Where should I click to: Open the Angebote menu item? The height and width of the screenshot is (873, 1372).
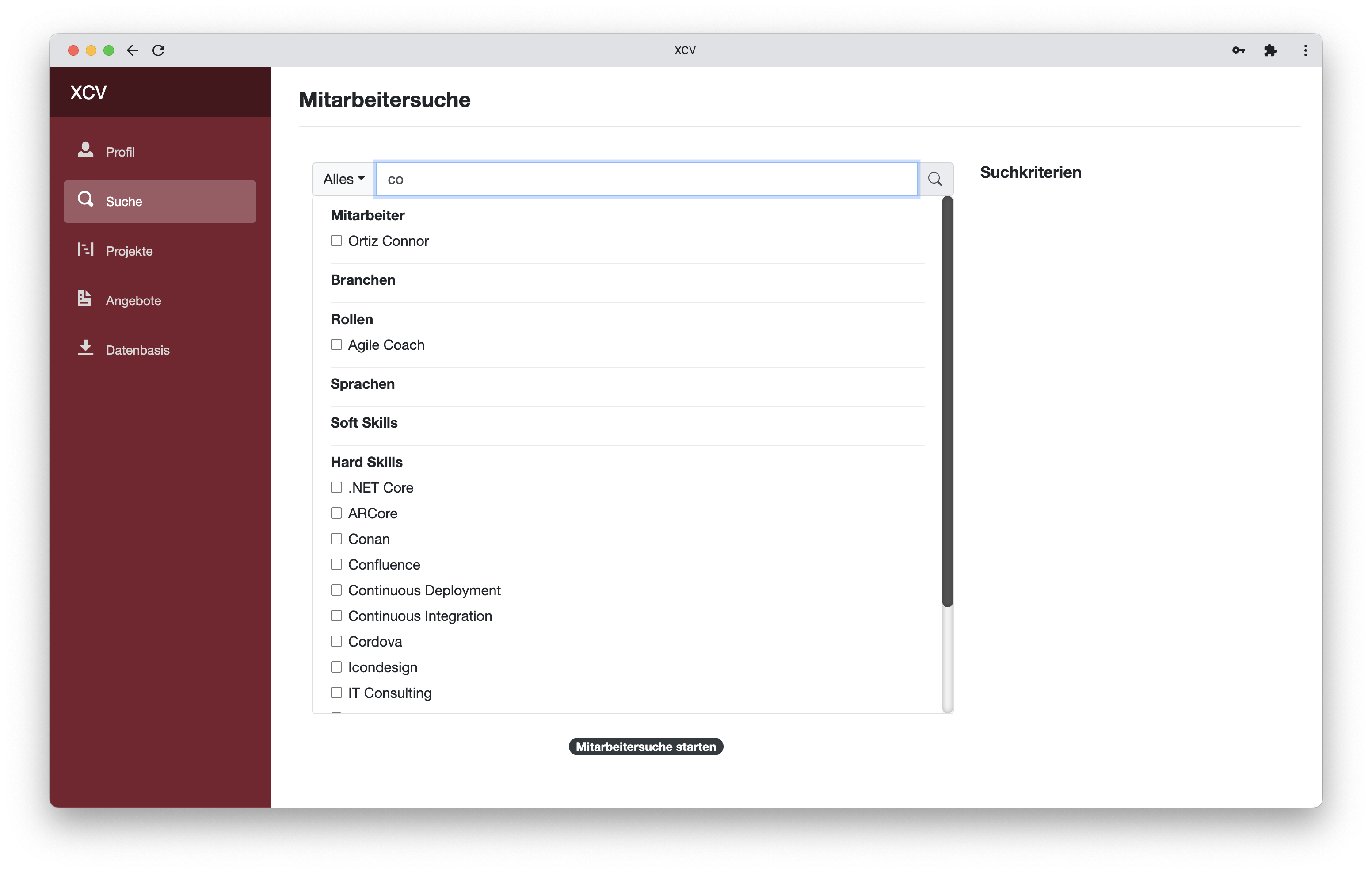pyautogui.click(x=160, y=300)
